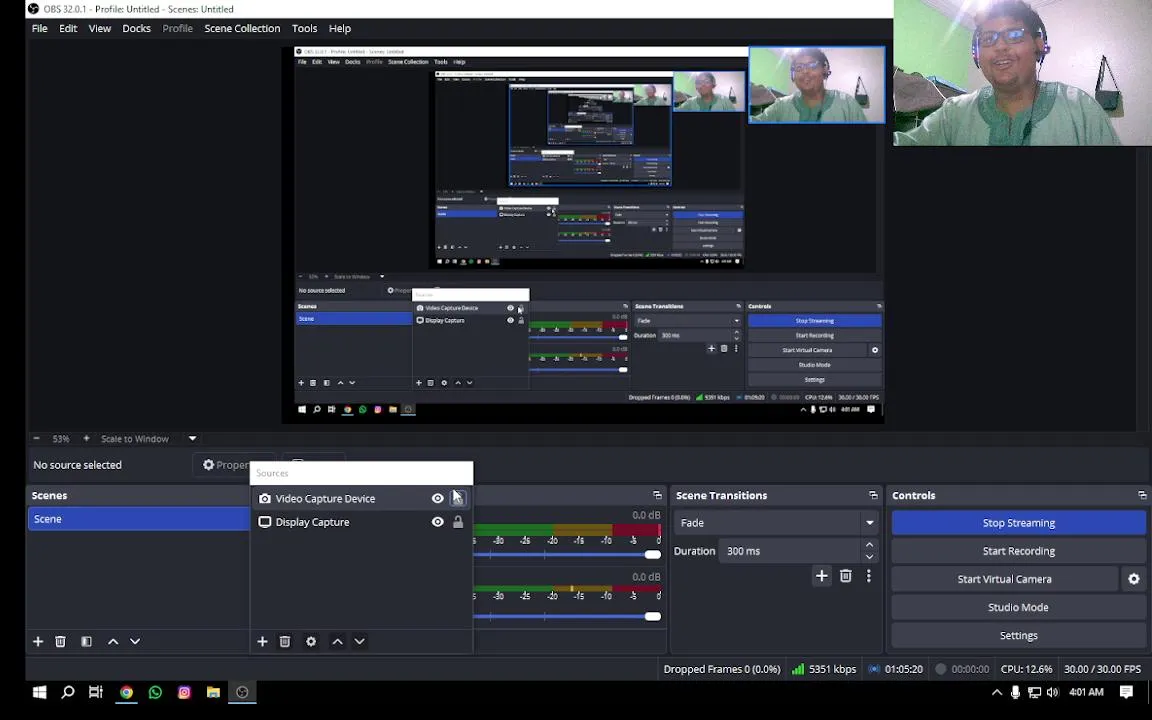Adjust the upper audio mixer volume slider
This screenshot has height=720, width=1152.
652,555
